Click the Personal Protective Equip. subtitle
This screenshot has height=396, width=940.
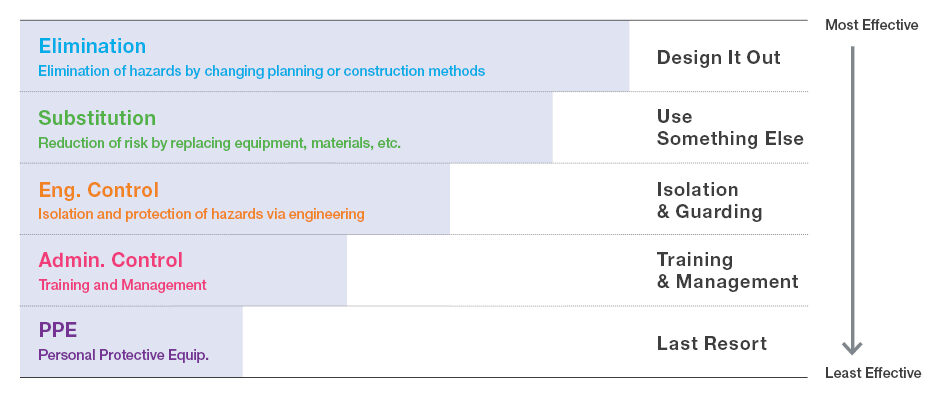[123, 355]
